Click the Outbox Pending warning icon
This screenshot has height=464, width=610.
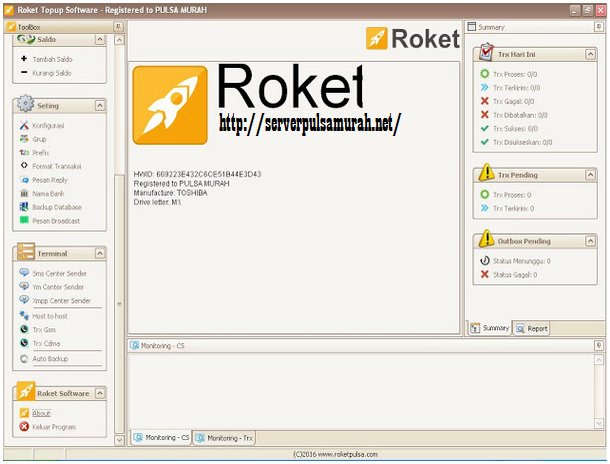(486, 239)
